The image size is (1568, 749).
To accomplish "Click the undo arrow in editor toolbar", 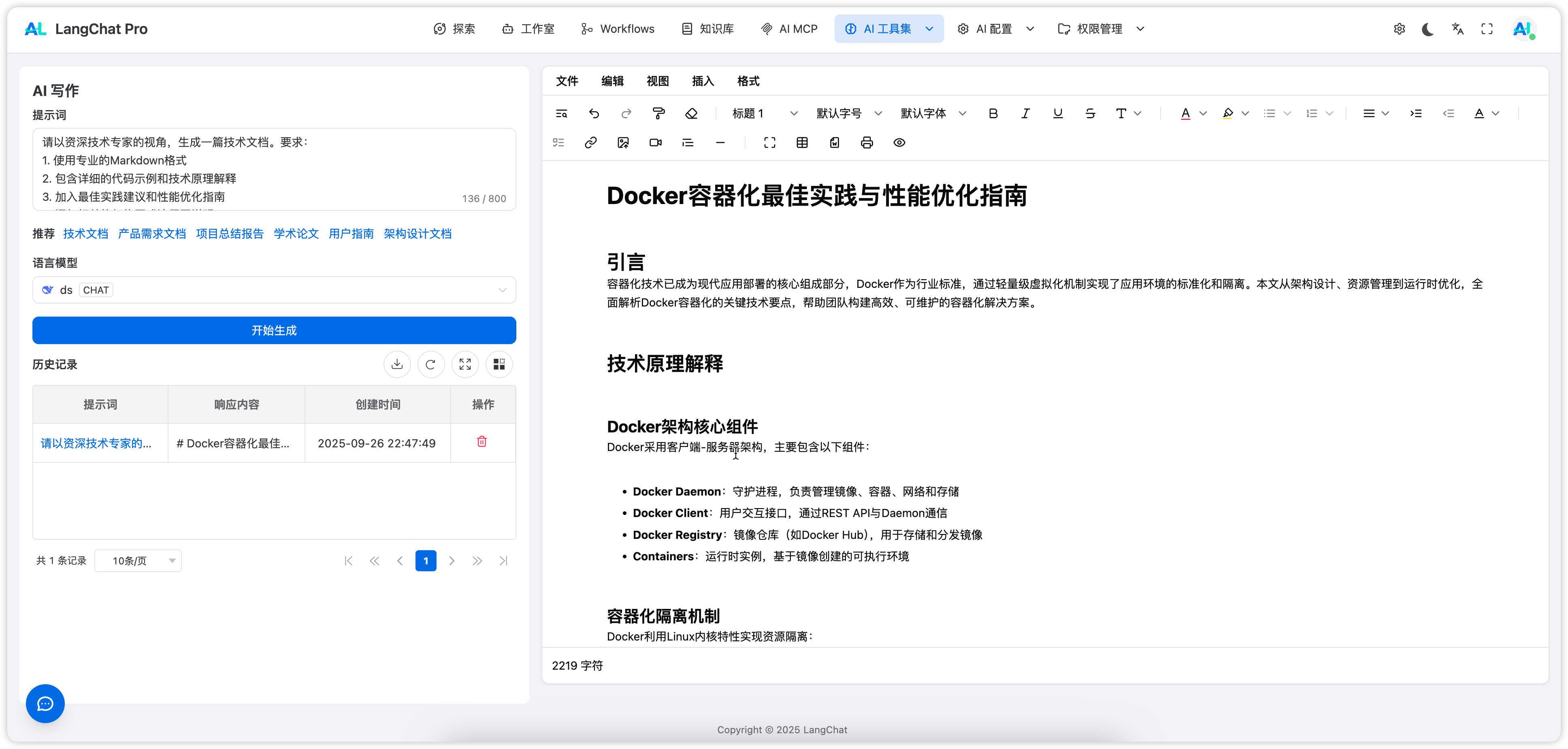I will 594,113.
